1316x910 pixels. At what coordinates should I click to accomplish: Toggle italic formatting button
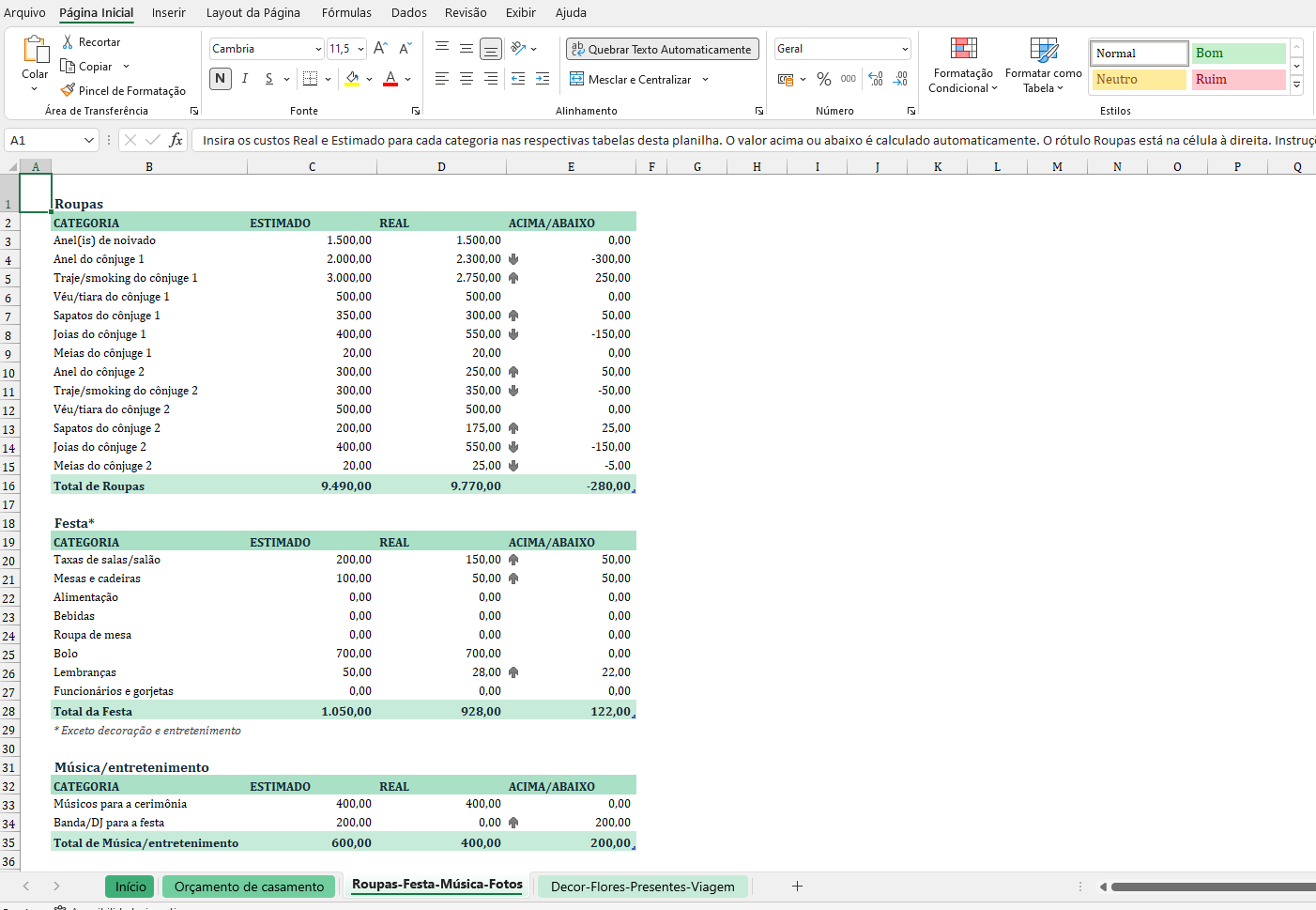click(245, 79)
